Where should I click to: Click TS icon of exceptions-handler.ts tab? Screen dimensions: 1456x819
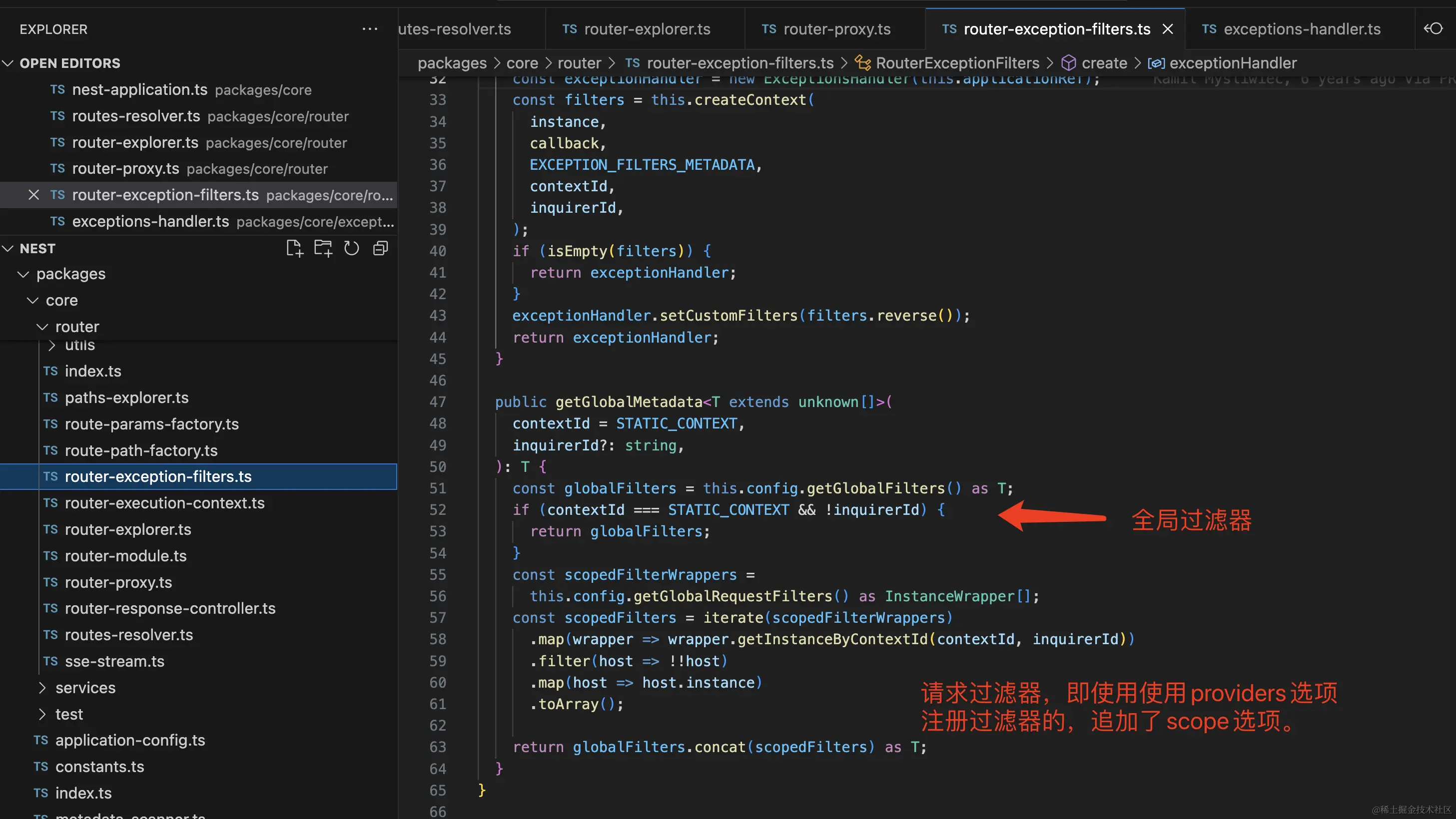point(1209,29)
